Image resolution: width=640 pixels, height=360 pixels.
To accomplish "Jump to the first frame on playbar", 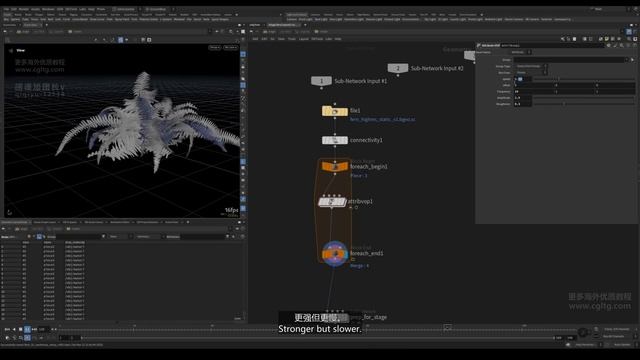I will click(x=7, y=329).
